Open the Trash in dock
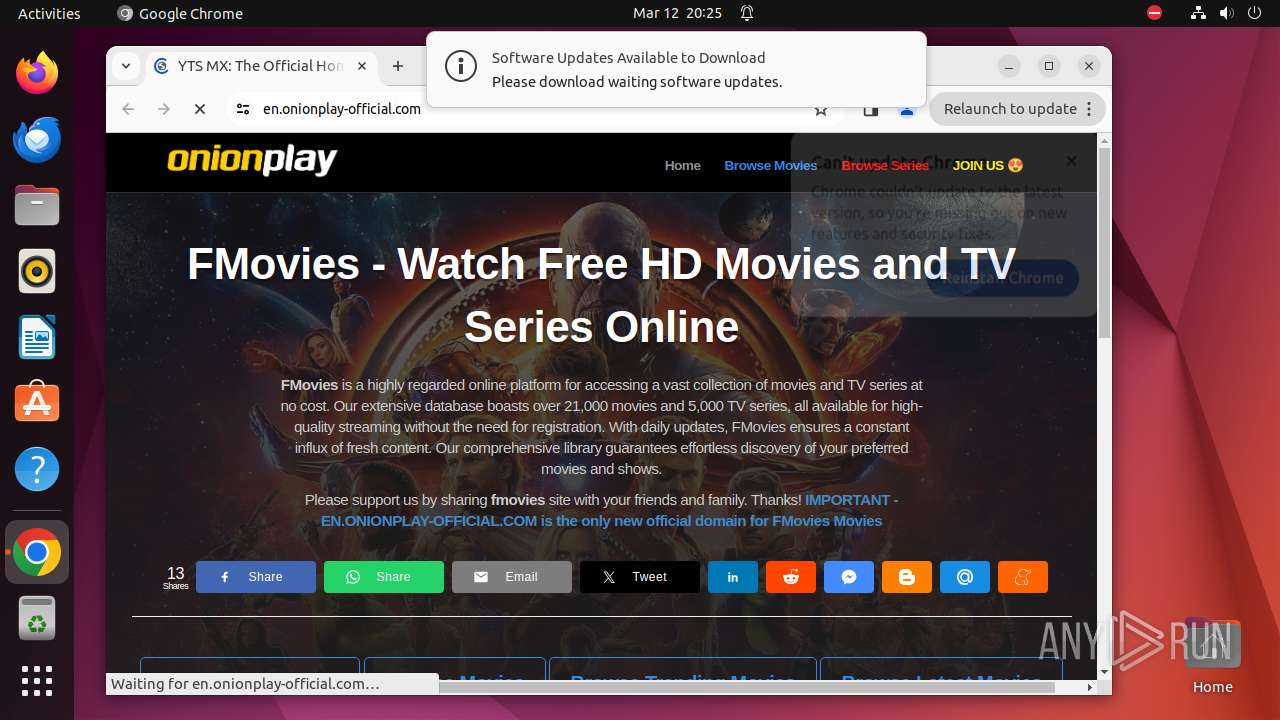1280x720 pixels. [x=37, y=618]
